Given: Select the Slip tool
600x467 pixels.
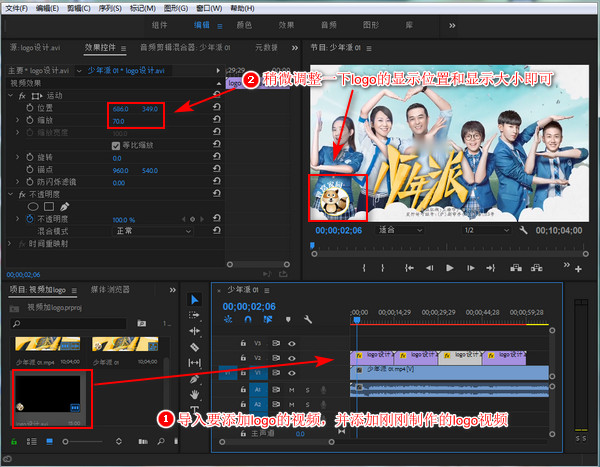Looking at the screenshot, I should [194, 362].
